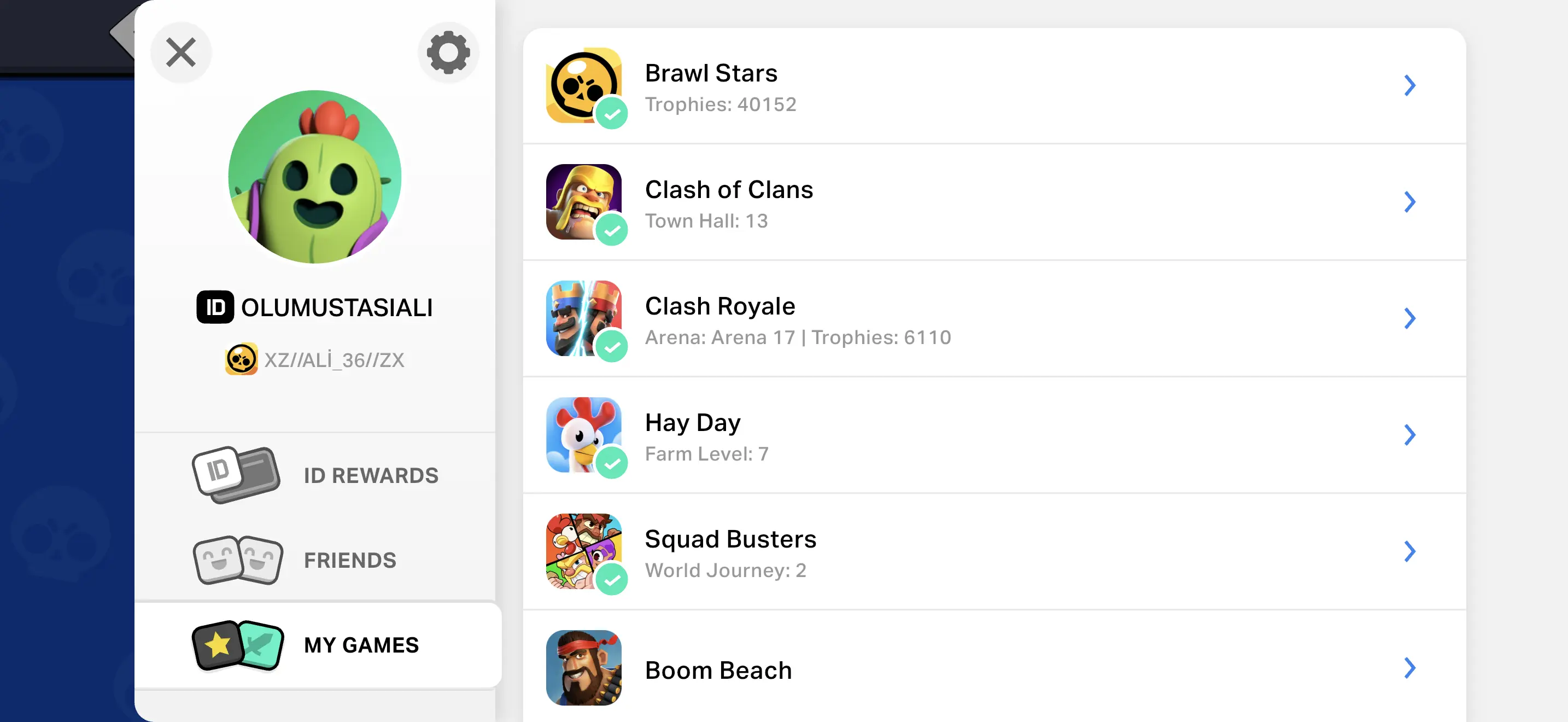Click the green checkmark on Hay Day

coord(612,463)
